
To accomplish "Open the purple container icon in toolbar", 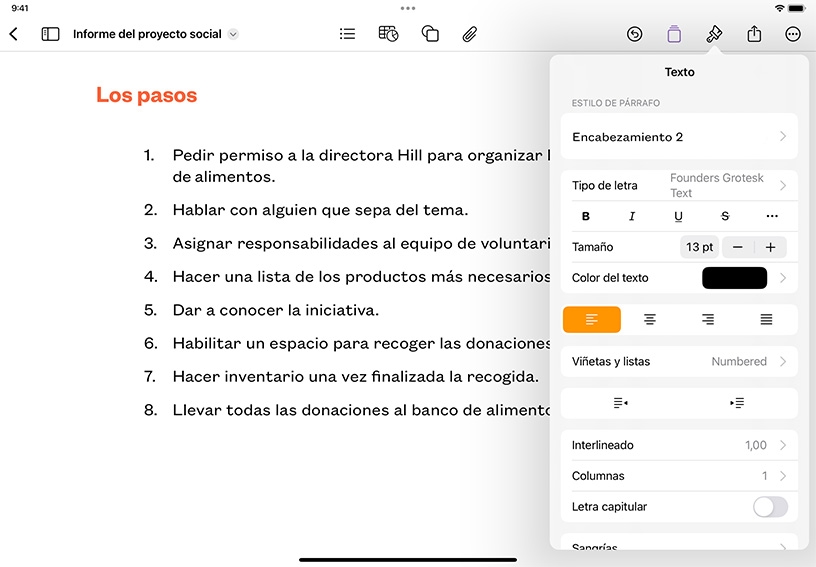I will coord(674,34).
